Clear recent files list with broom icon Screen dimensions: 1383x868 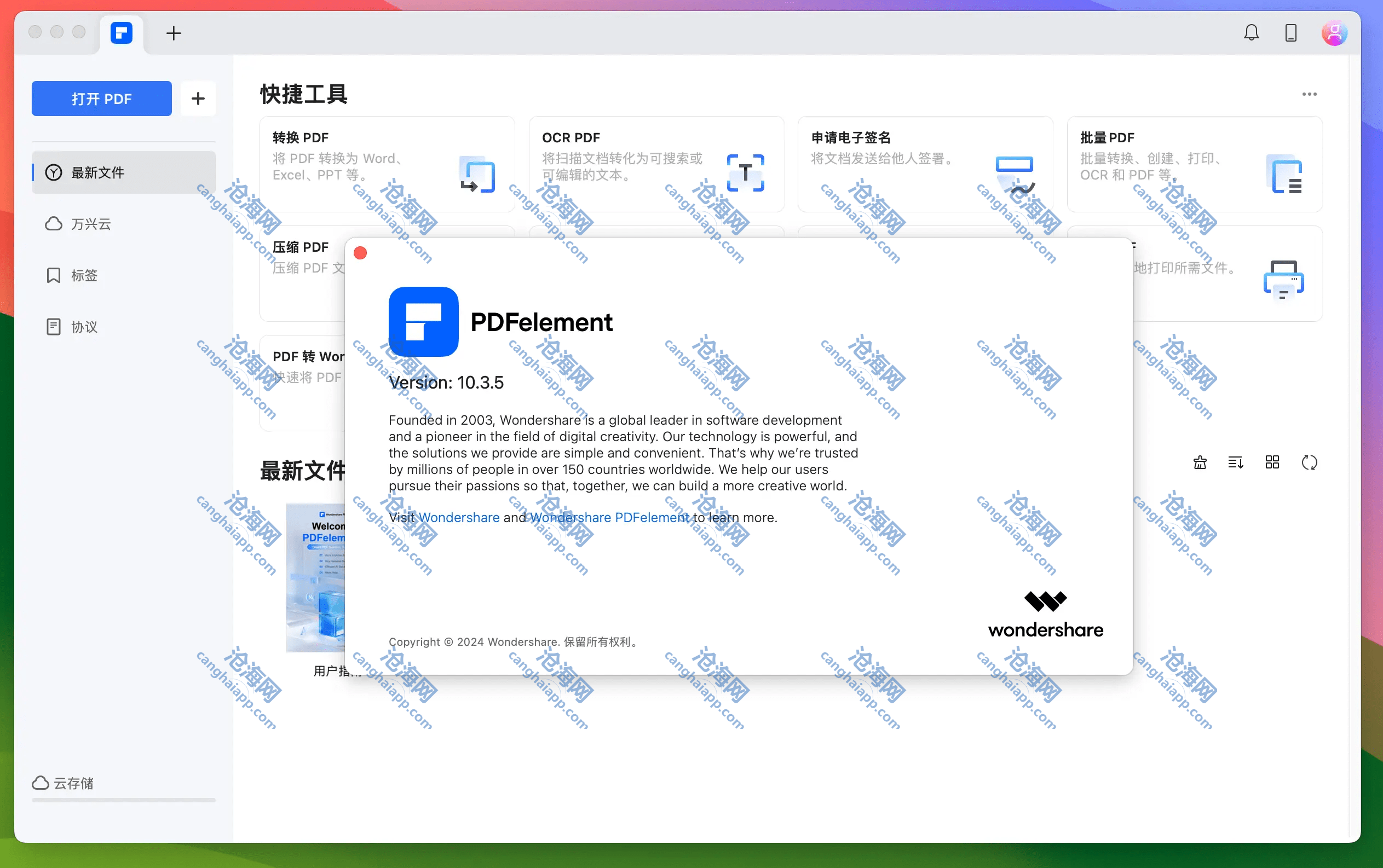click(x=1200, y=462)
